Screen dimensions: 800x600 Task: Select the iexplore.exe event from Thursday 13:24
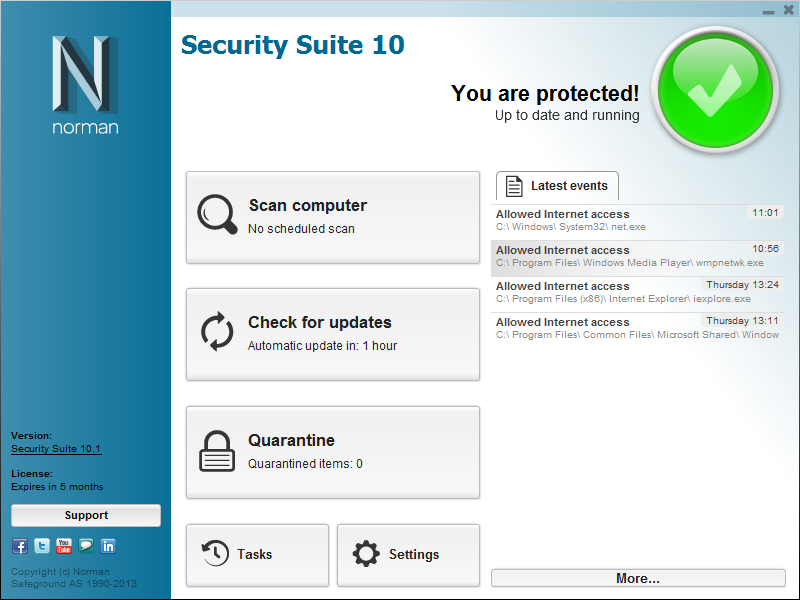[x=637, y=292]
